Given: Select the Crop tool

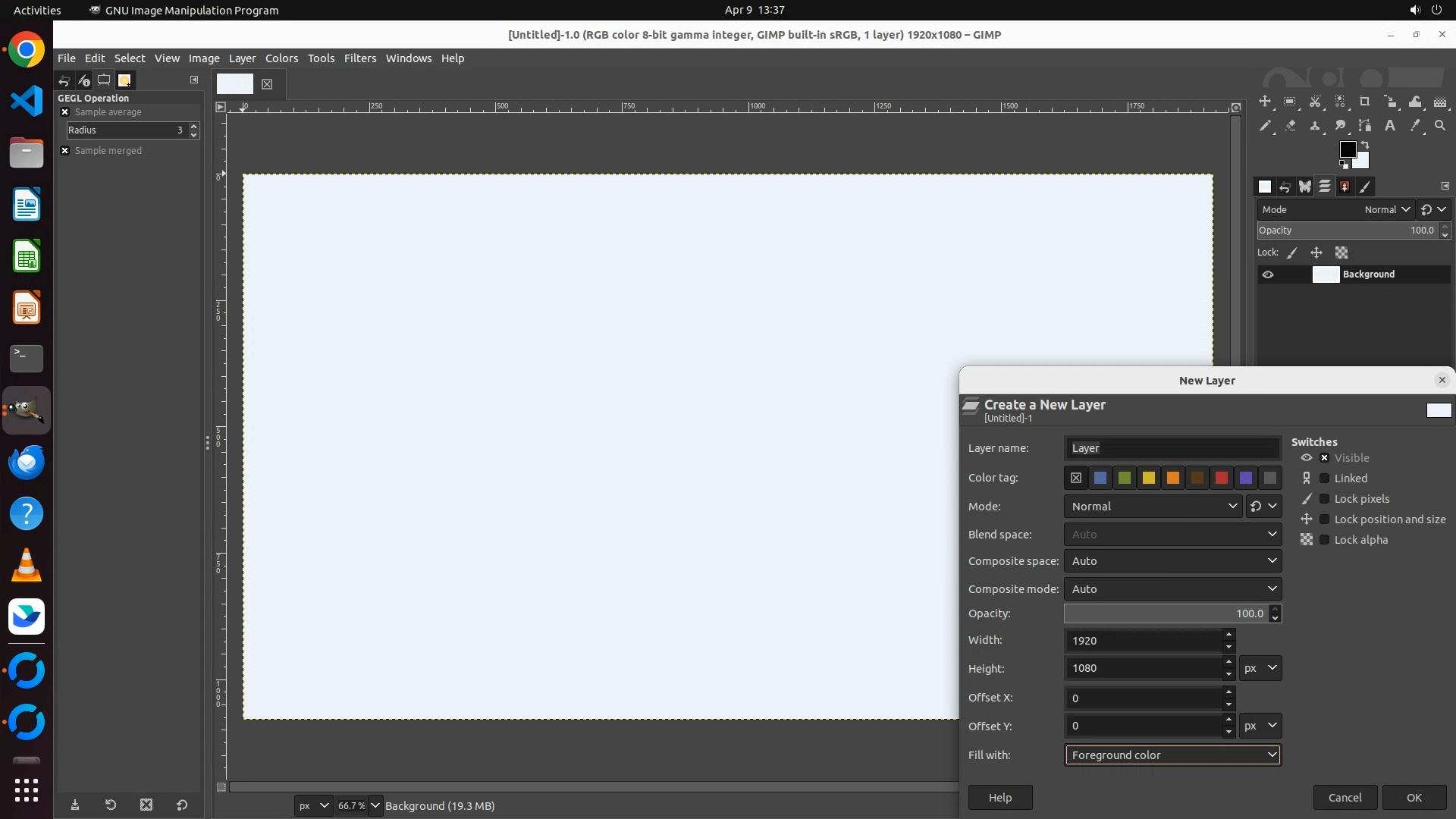Looking at the screenshot, I should (x=1365, y=102).
